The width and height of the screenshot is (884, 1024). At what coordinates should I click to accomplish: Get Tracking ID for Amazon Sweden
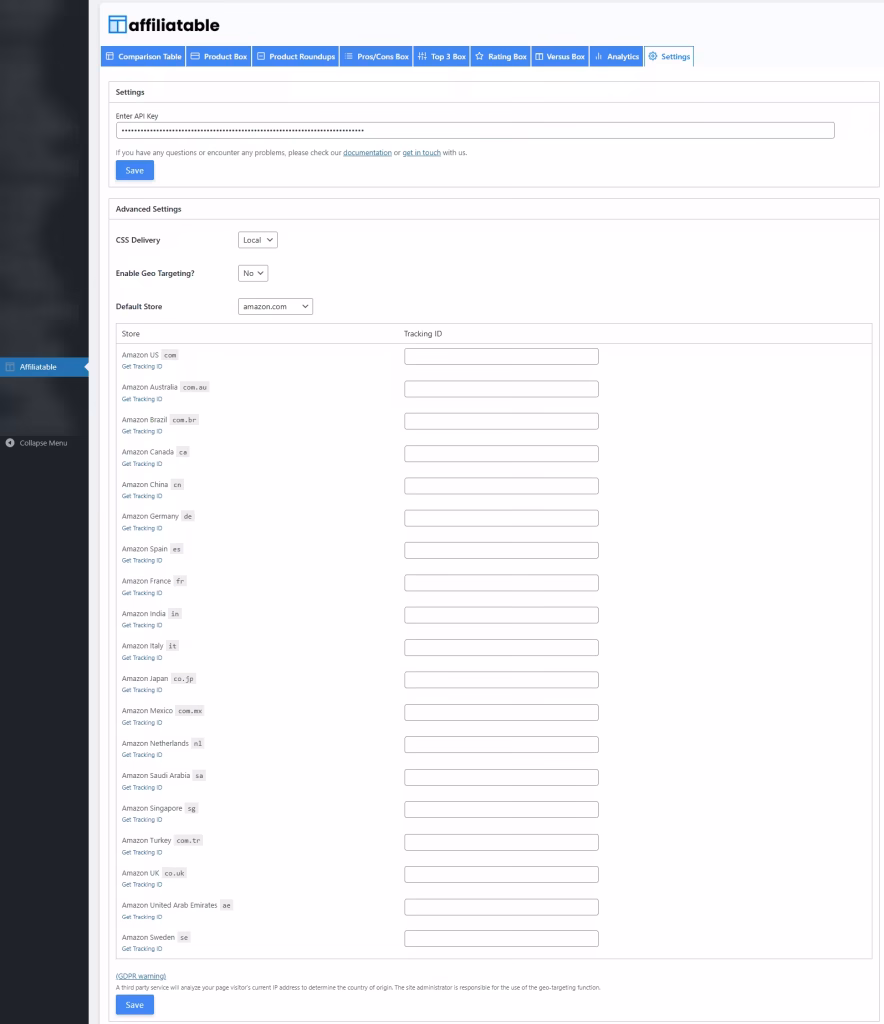click(142, 949)
